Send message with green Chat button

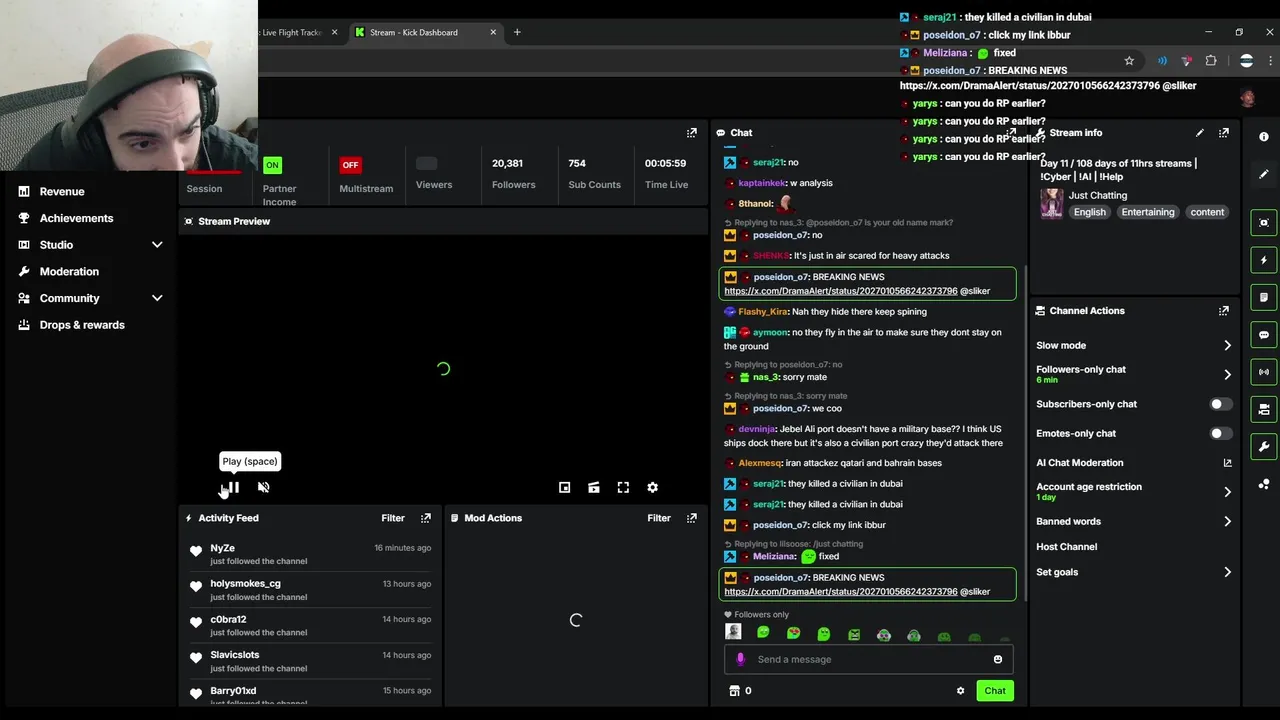[995, 691]
